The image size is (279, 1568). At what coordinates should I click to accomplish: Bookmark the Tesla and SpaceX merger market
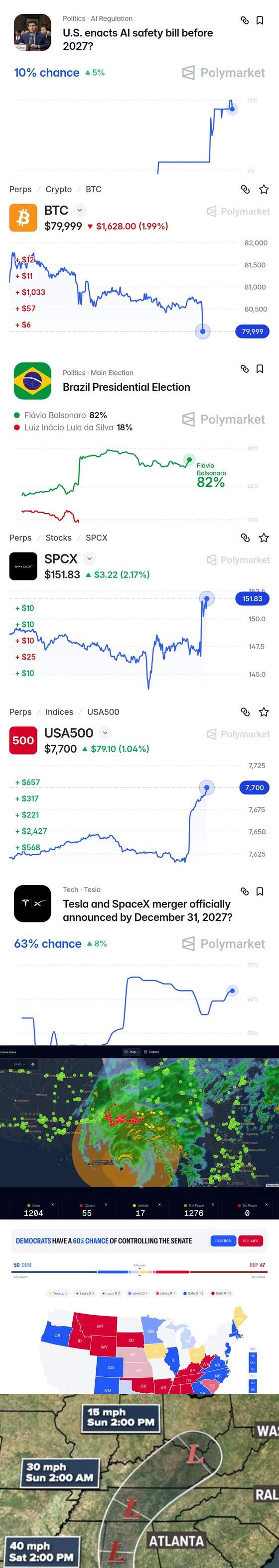point(260,891)
